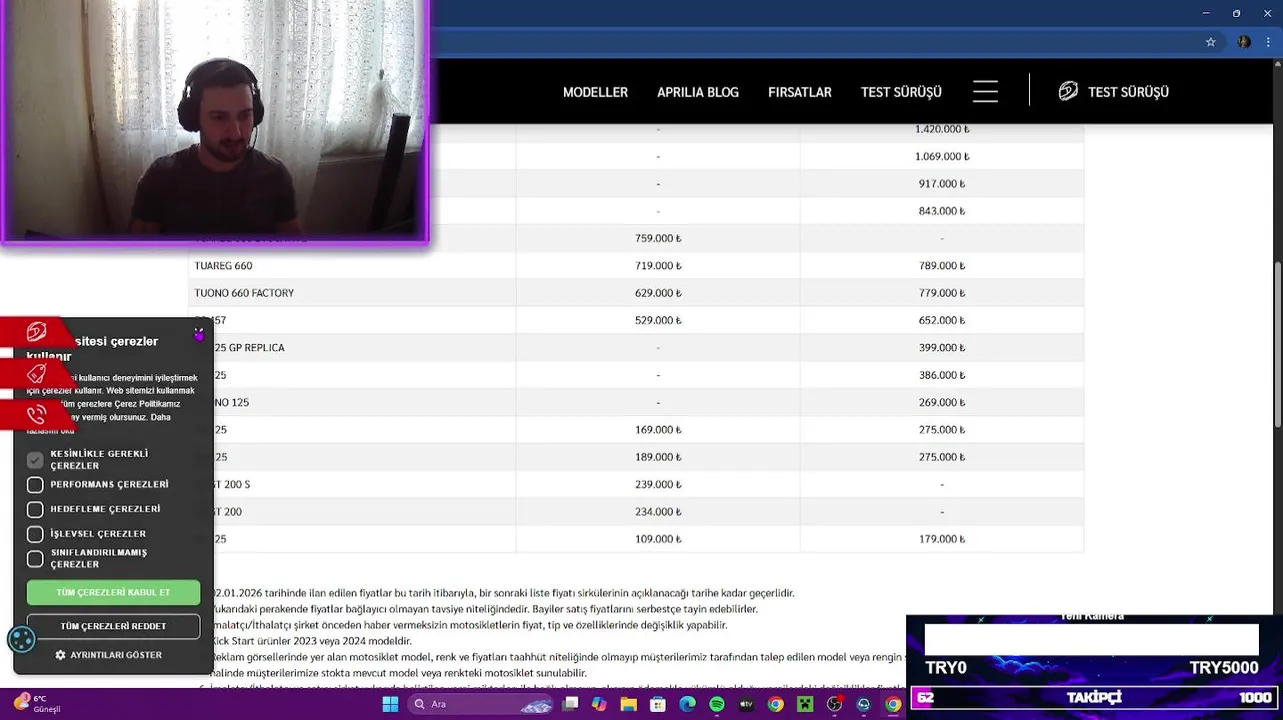Image resolution: width=1283 pixels, height=720 pixels.
Task: Open Microsoft Store from the taskbar
Action: point(658,704)
